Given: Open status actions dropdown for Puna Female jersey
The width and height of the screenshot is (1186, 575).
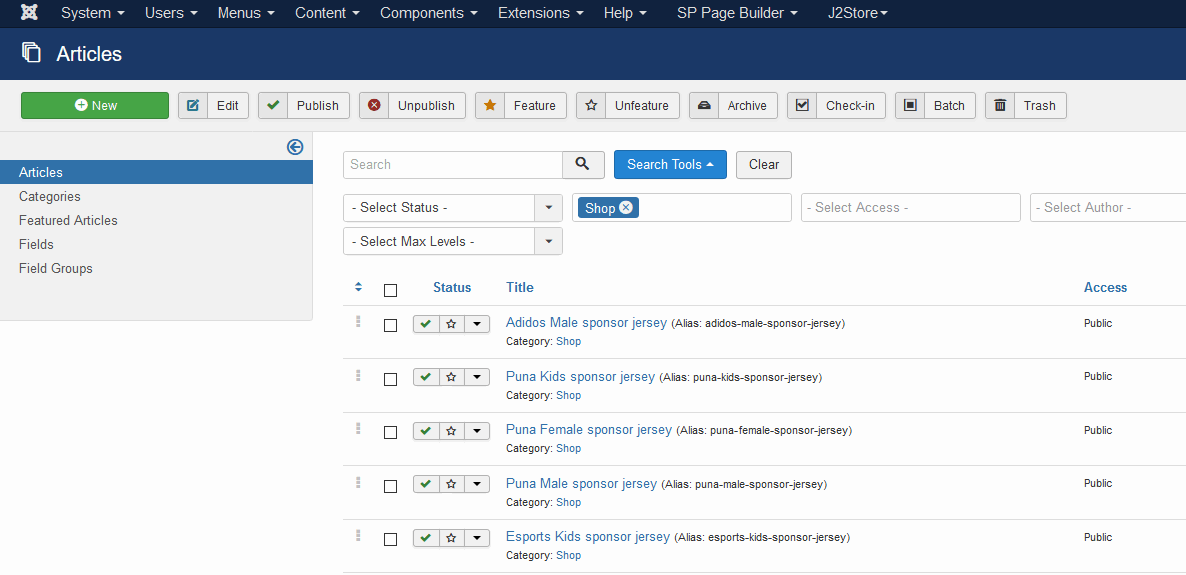Looking at the screenshot, I should pos(477,431).
